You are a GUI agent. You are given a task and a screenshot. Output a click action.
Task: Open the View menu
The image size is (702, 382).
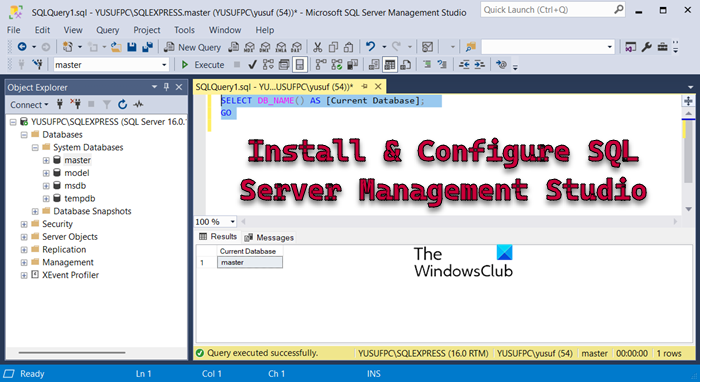(x=73, y=30)
